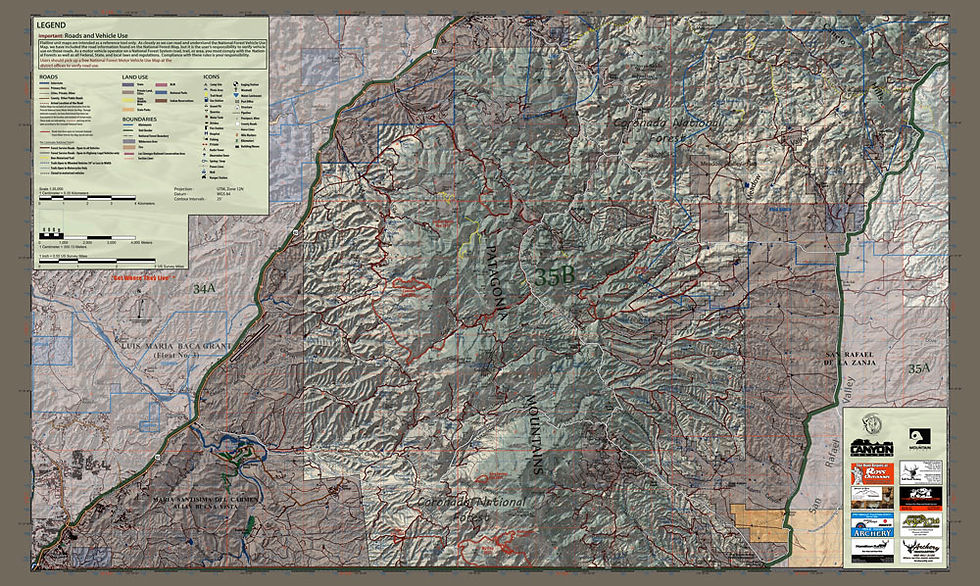Click the Windmill icon in the ICONS list
This screenshot has height=586, width=980.
[237, 89]
